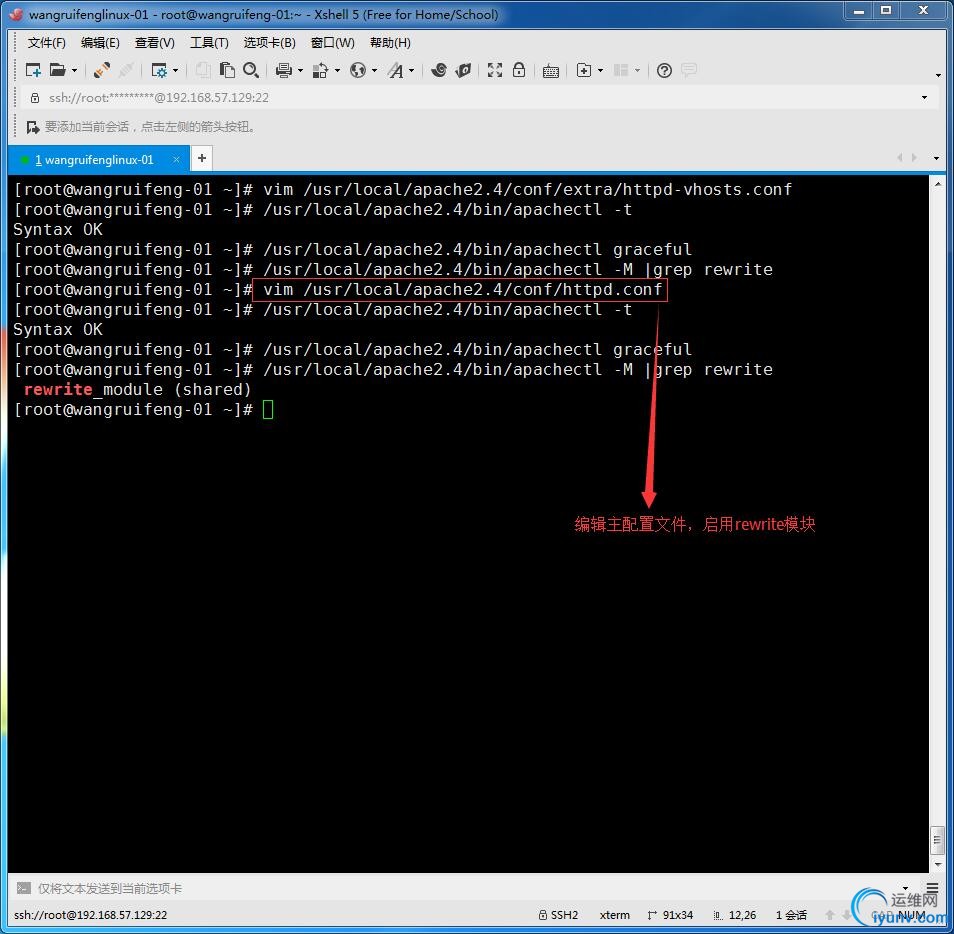This screenshot has width=954, height=934.
Task: Expand the globe encoding dropdown arrow
Action: tap(374, 71)
